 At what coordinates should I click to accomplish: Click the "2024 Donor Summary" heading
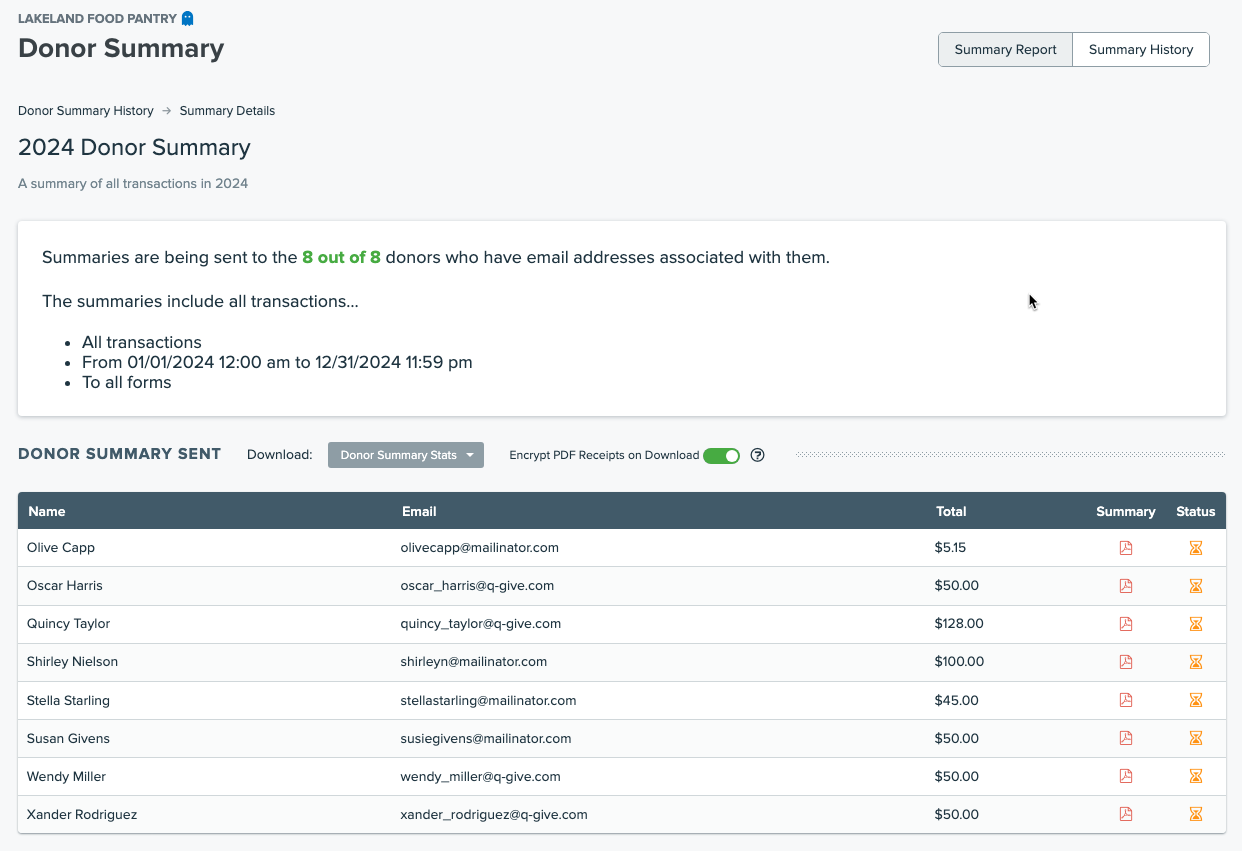click(134, 148)
